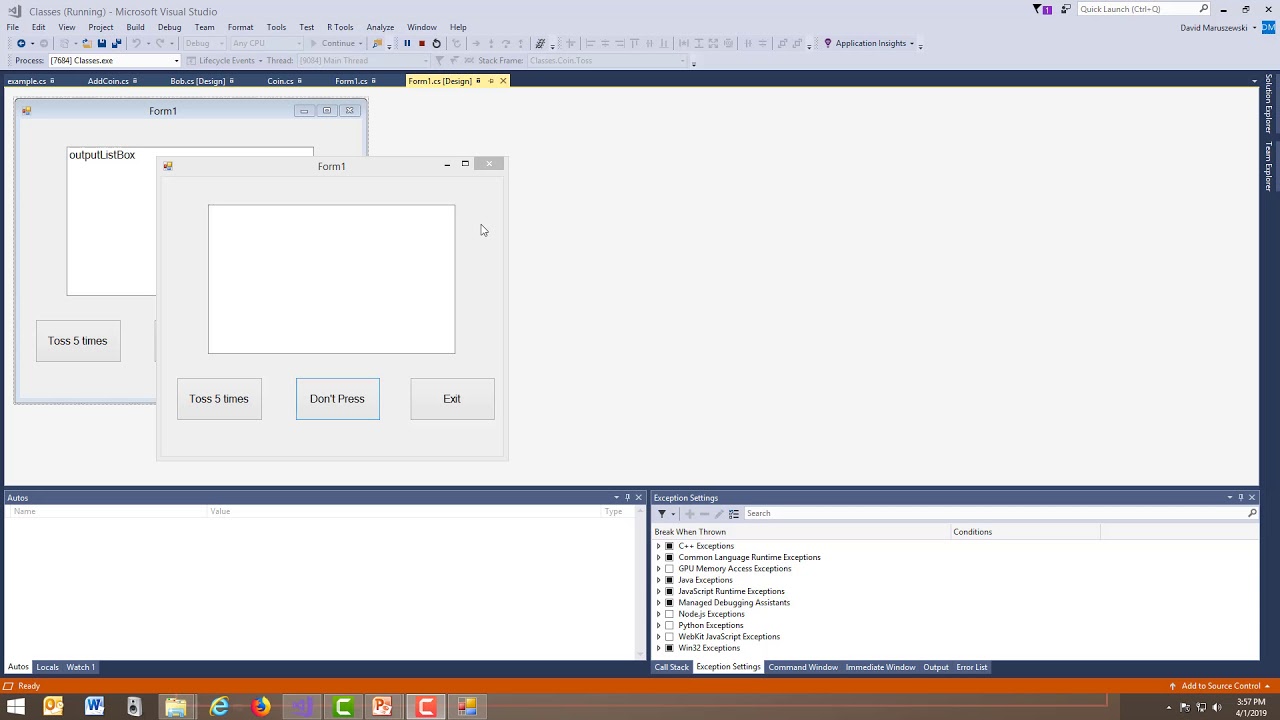1280x720 pixels.
Task: Click the Save All icon in toolbar
Action: click(x=116, y=43)
